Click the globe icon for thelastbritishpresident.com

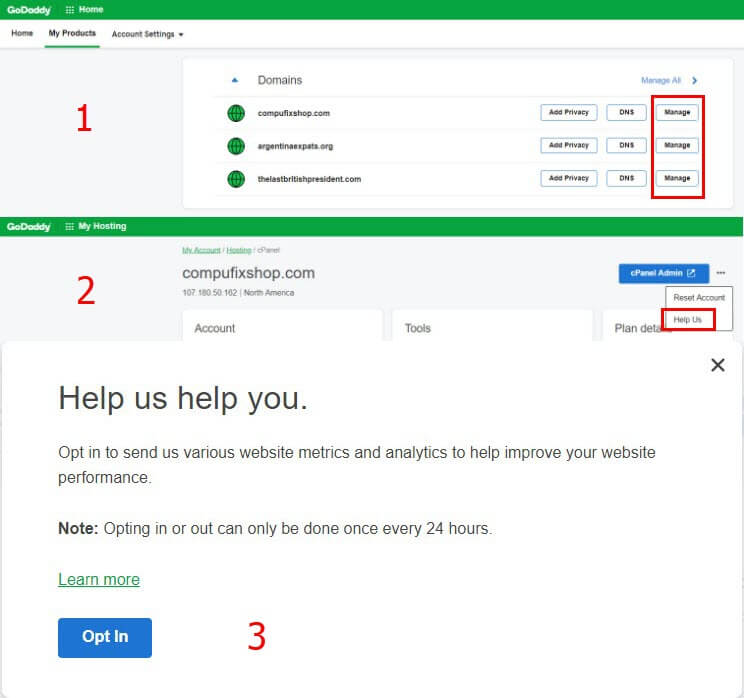click(x=236, y=179)
